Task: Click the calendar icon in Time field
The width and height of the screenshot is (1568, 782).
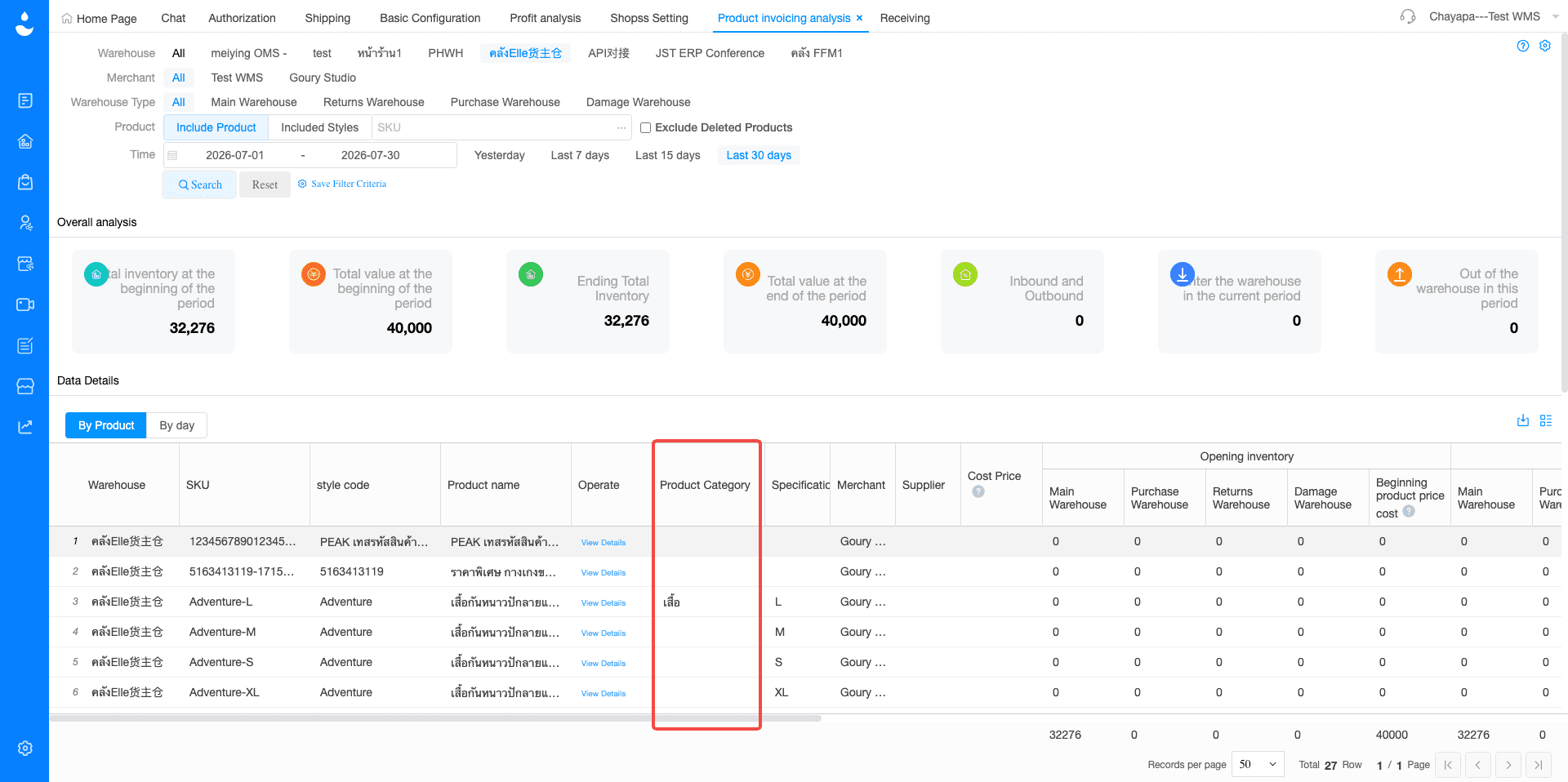Action: pos(172,155)
